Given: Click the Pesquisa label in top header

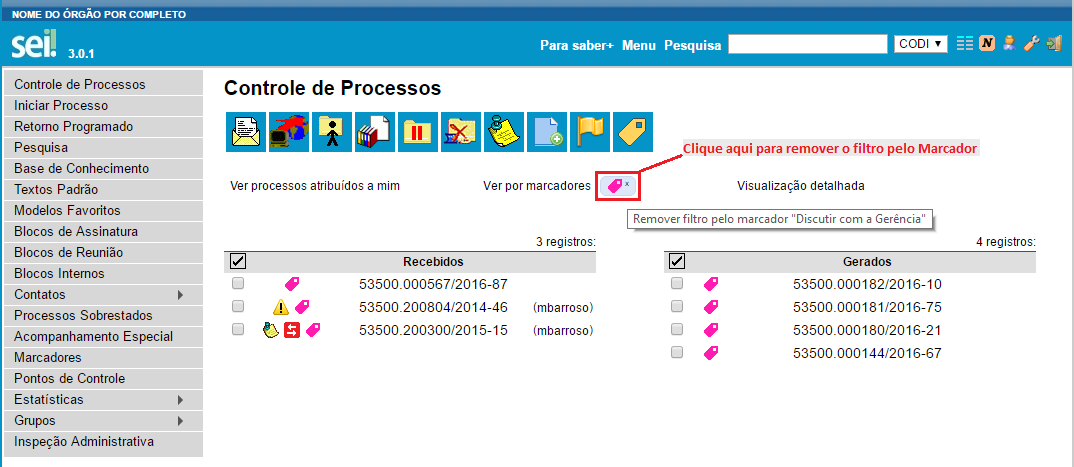Looking at the screenshot, I should click(x=692, y=45).
